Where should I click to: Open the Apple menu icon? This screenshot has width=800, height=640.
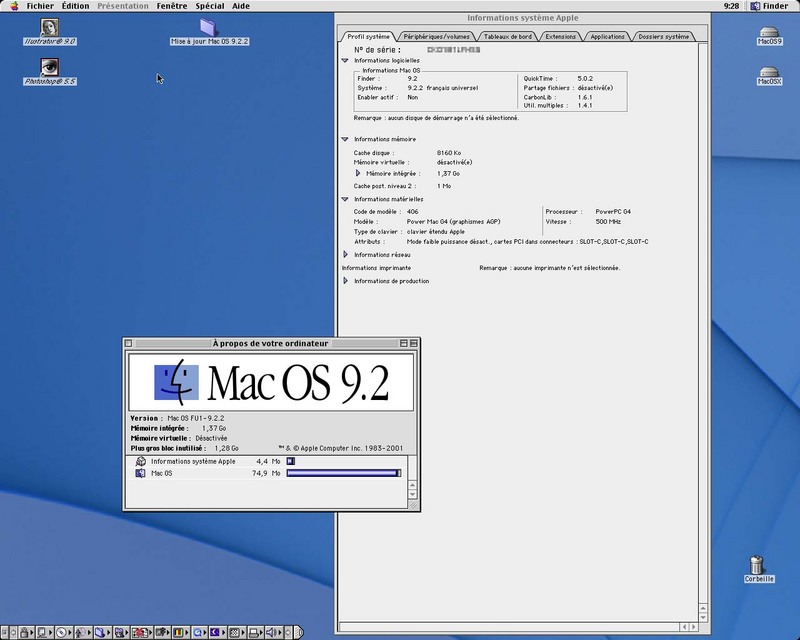[x=14, y=6]
